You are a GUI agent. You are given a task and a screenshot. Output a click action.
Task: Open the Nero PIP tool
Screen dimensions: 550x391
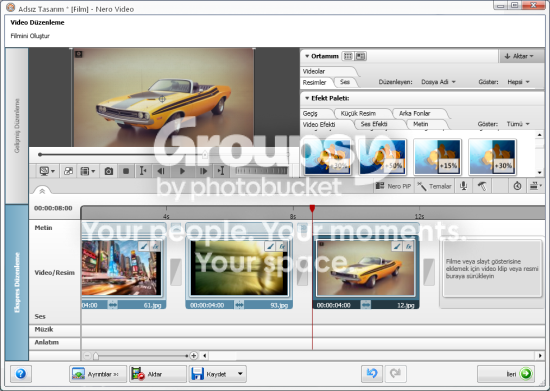pos(393,186)
